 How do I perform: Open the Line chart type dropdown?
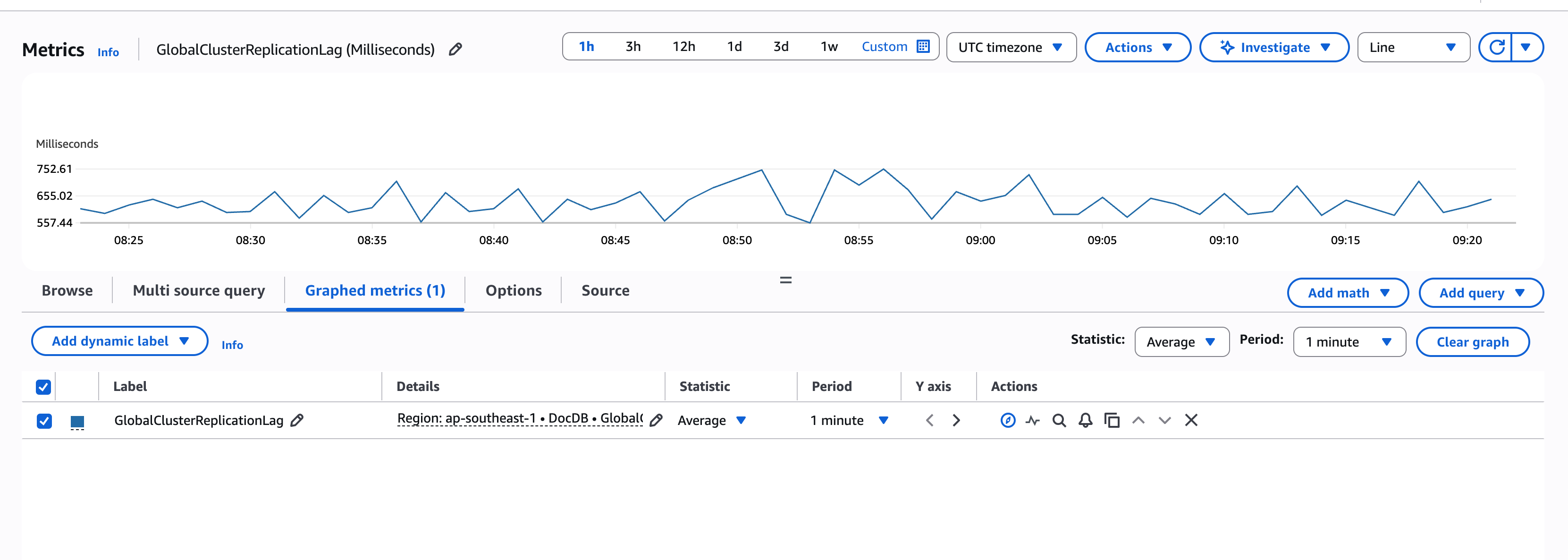(x=1412, y=47)
